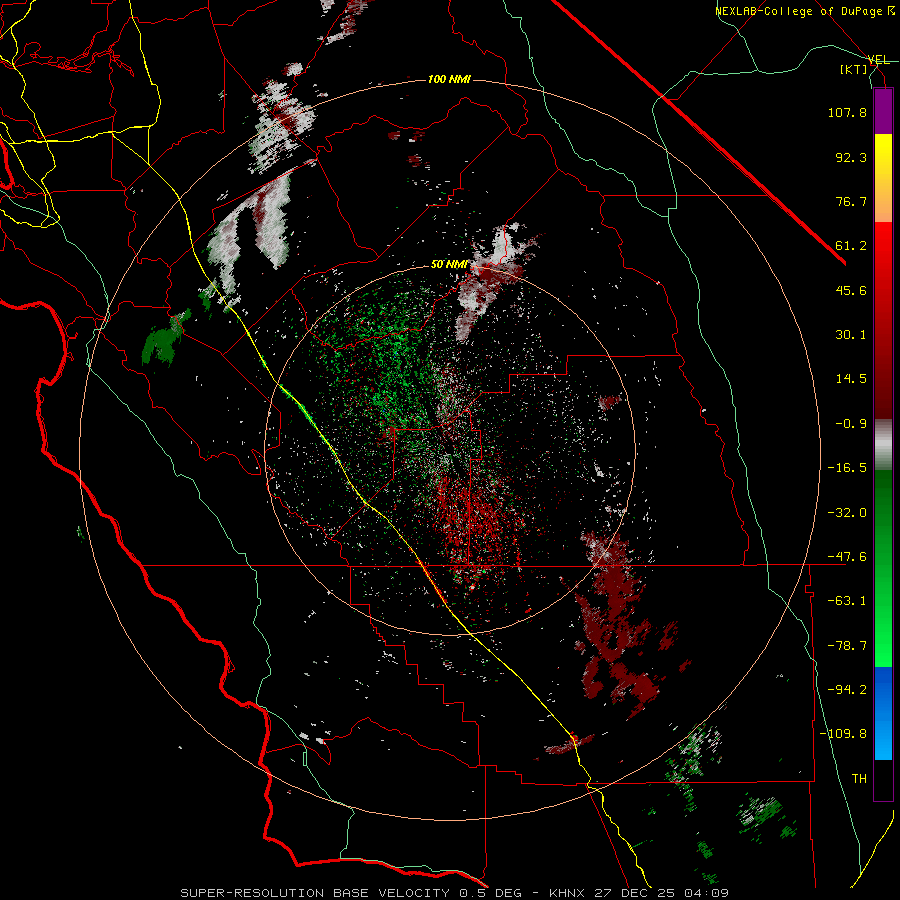Select the -16.5 velocity scale value
Image resolution: width=900 pixels, height=900 pixels.
click(847, 467)
